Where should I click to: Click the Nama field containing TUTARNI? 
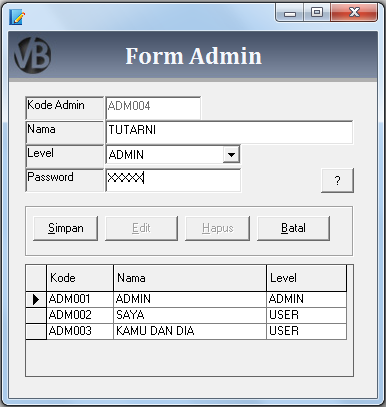(229, 132)
